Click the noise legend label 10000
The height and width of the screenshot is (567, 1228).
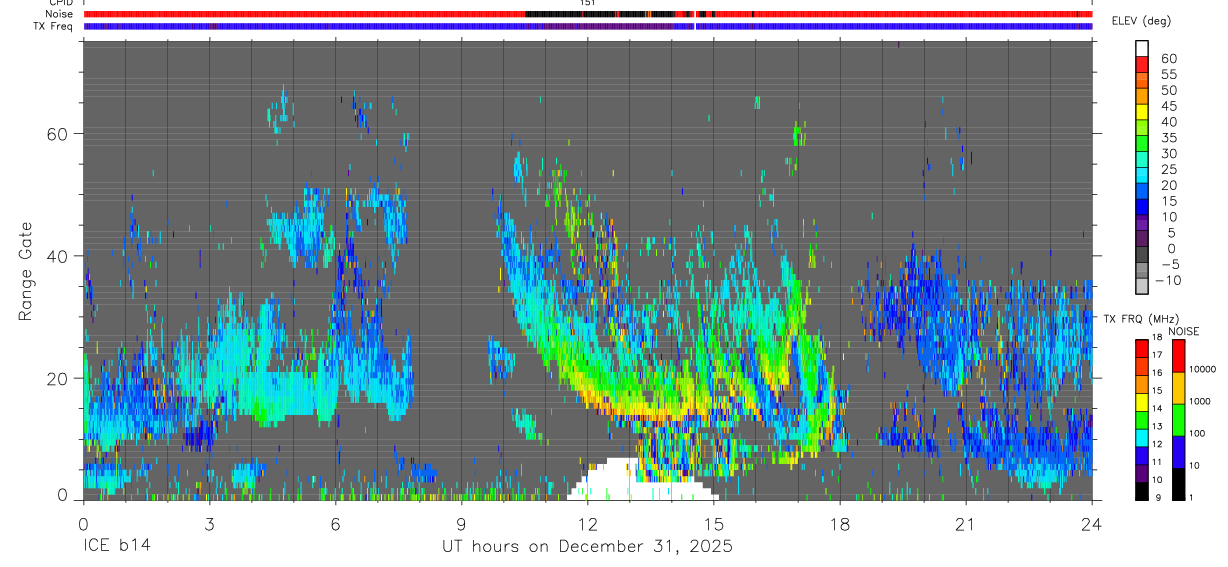click(x=1202, y=369)
